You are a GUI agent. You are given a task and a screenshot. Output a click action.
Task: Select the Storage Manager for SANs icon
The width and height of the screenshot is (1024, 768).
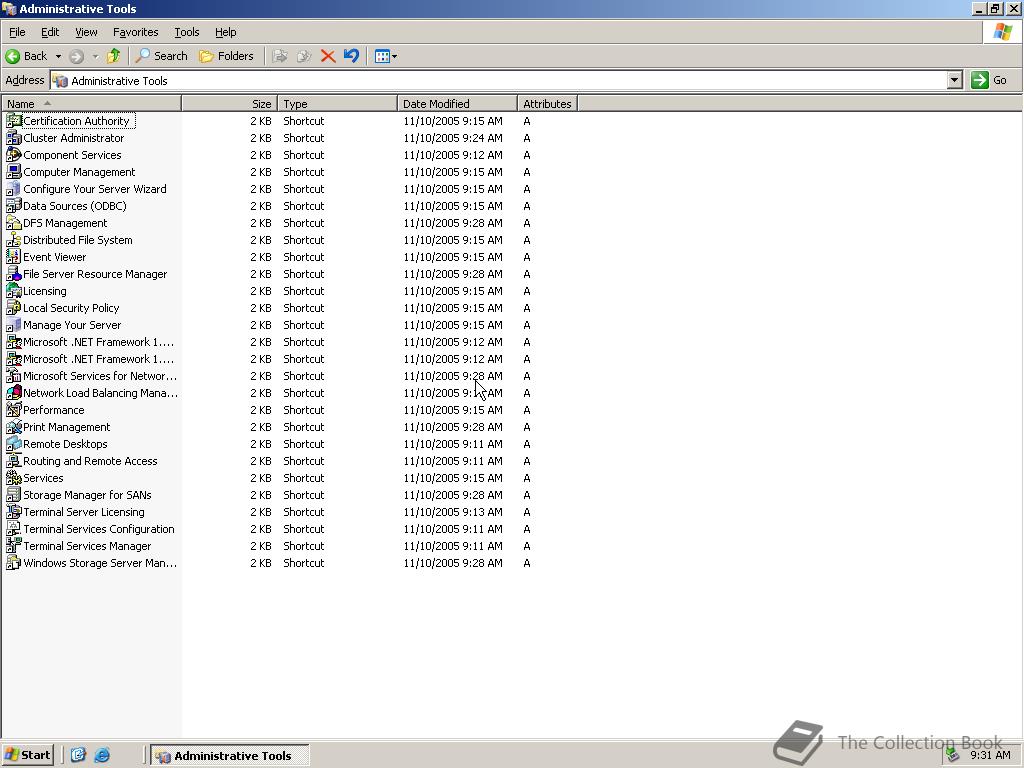coord(13,494)
